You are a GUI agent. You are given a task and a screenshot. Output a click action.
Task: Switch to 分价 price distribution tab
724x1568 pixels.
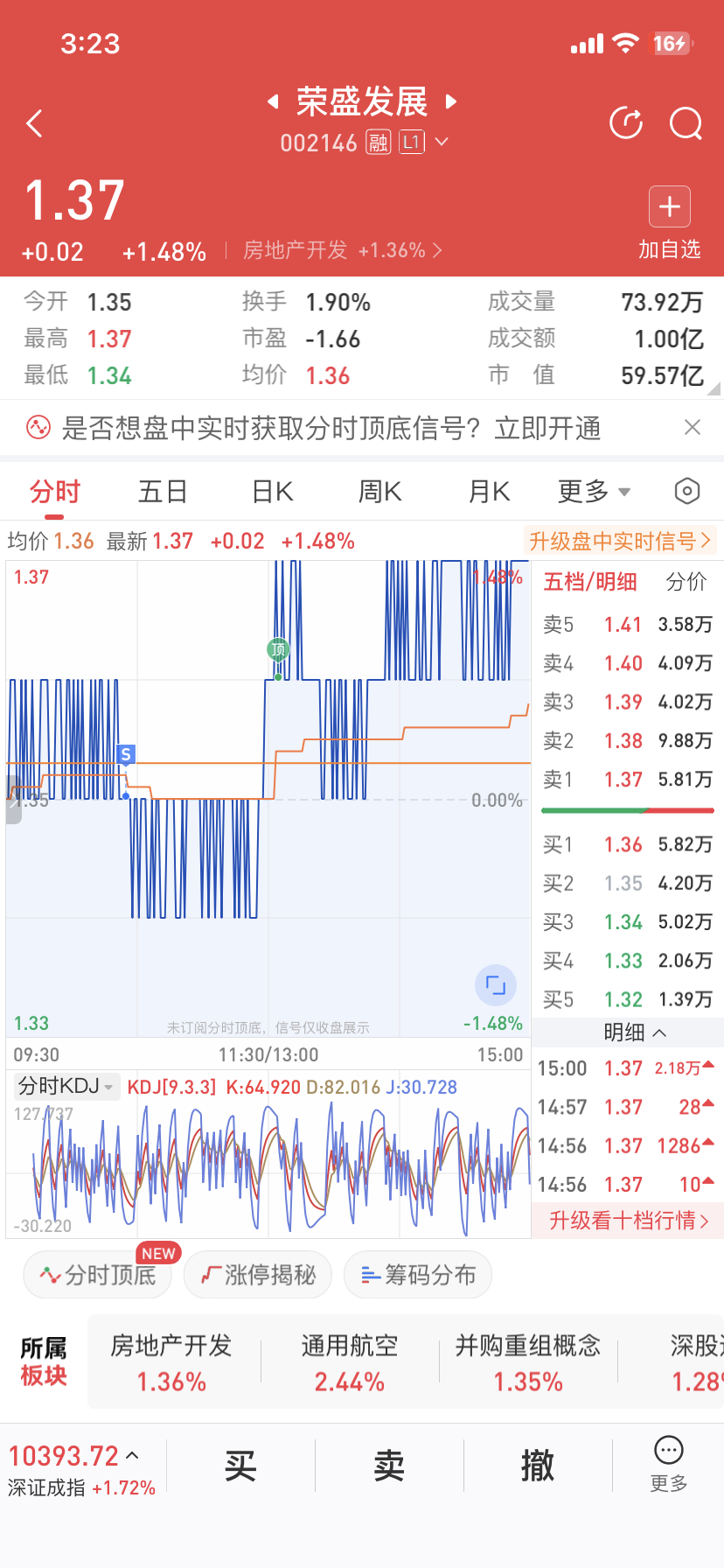click(686, 582)
